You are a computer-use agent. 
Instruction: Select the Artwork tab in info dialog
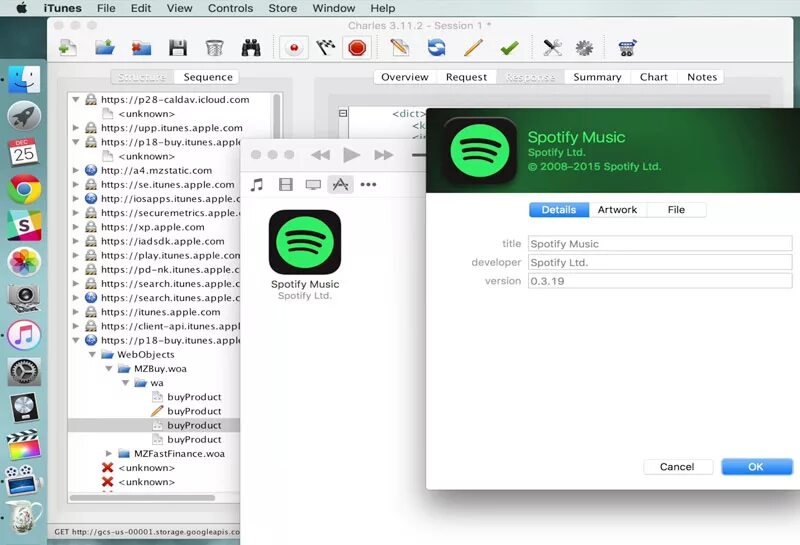[x=617, y=210]
